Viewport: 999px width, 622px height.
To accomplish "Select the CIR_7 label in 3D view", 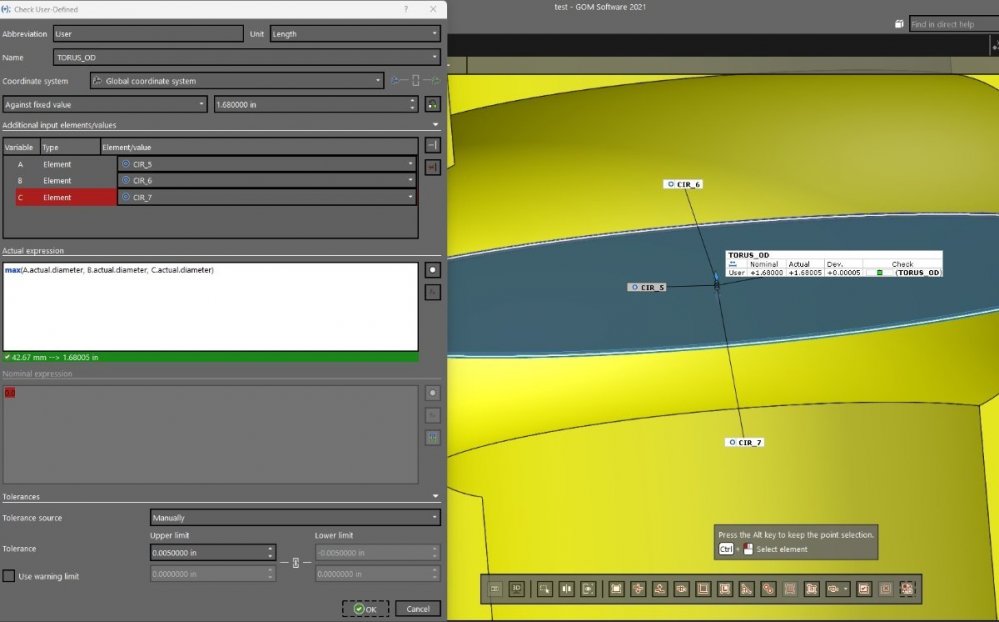I will [x=745, y=442].
